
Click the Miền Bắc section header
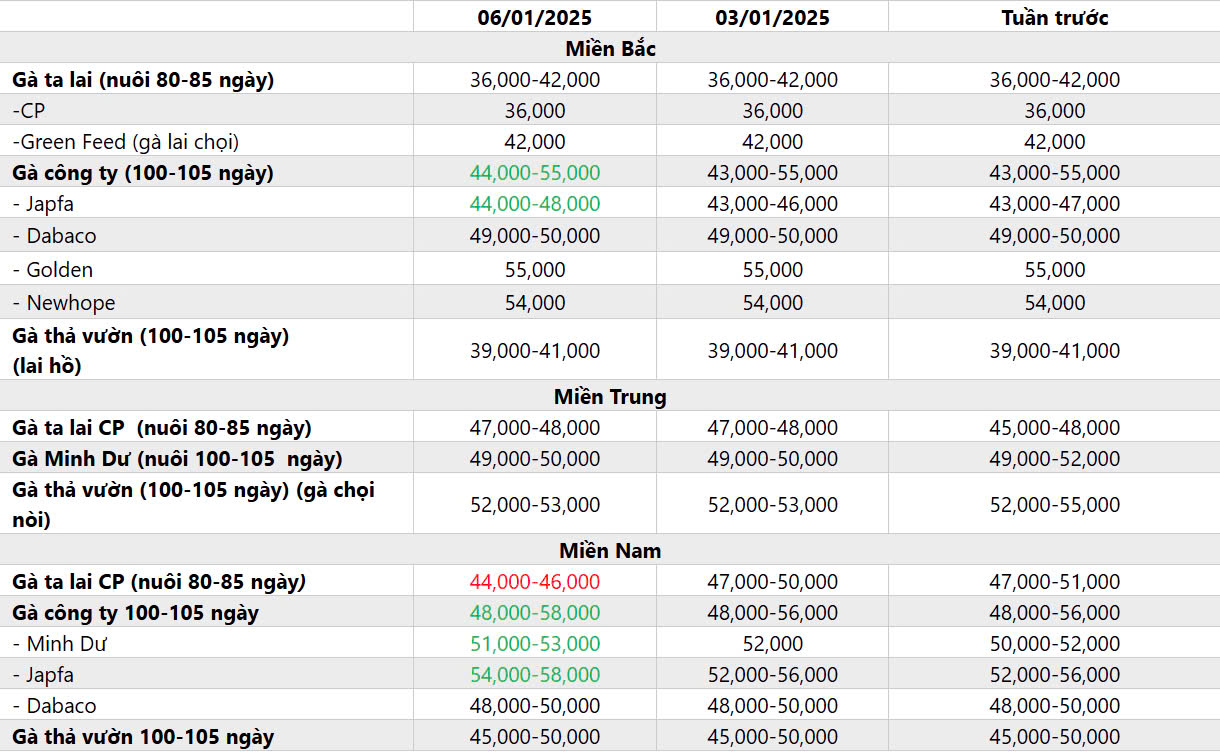tap(610, 48)
